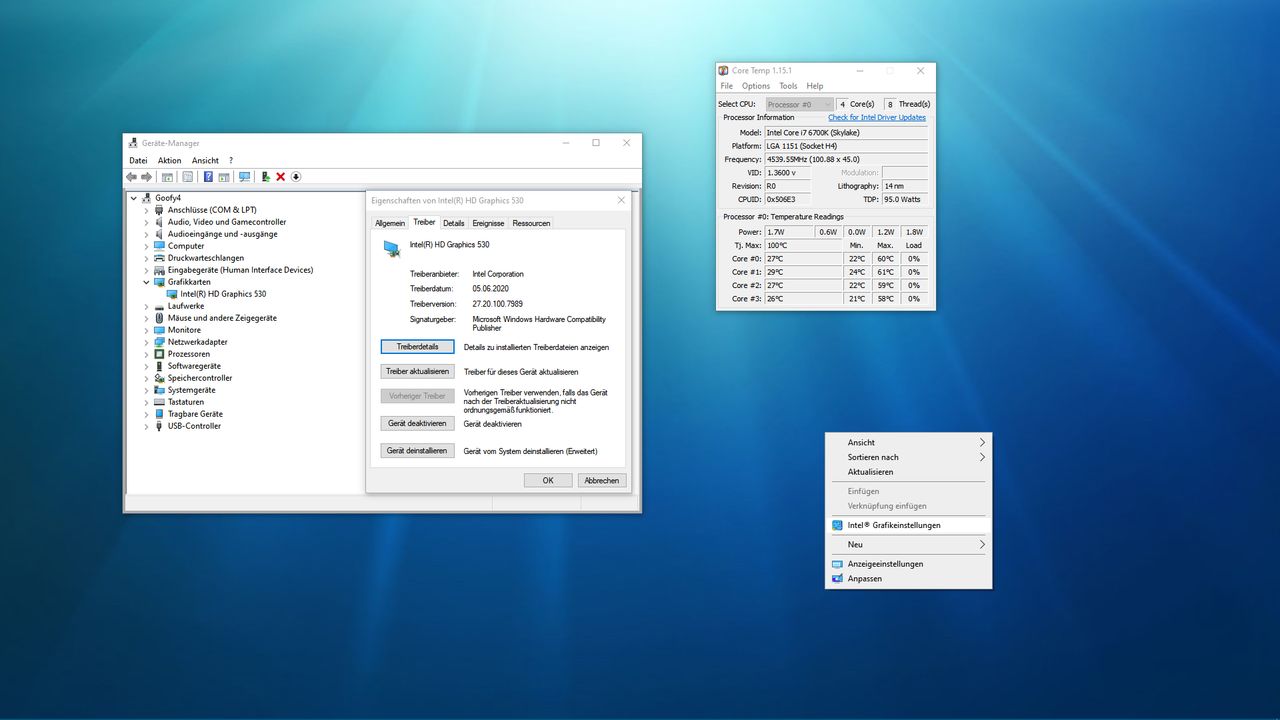Click the Speichercontroller tree icon
The height and width of the screenshot is (720, 1280).
(x=159, y=378)
